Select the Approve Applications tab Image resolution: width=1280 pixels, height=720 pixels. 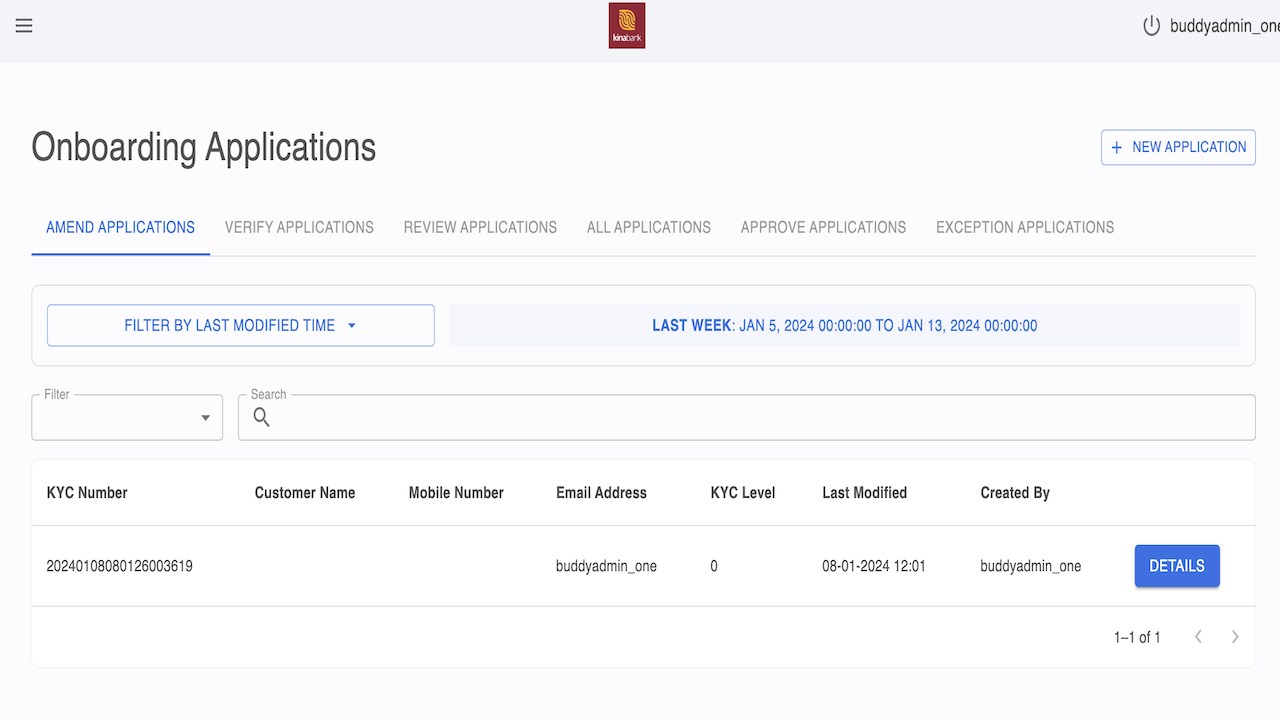[823, 227]
